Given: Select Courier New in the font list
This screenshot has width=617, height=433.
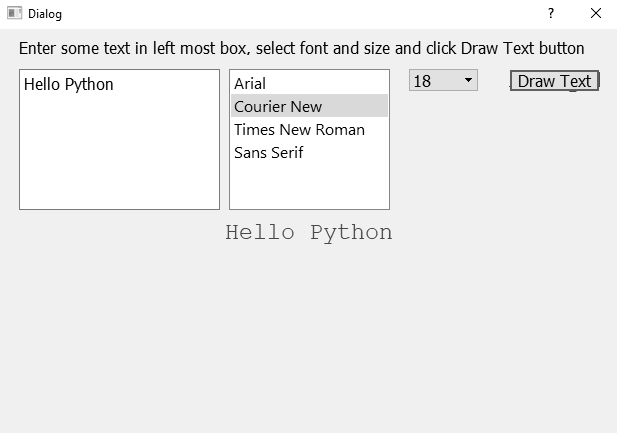Looking at the screenshot, I should coord(309,106).
